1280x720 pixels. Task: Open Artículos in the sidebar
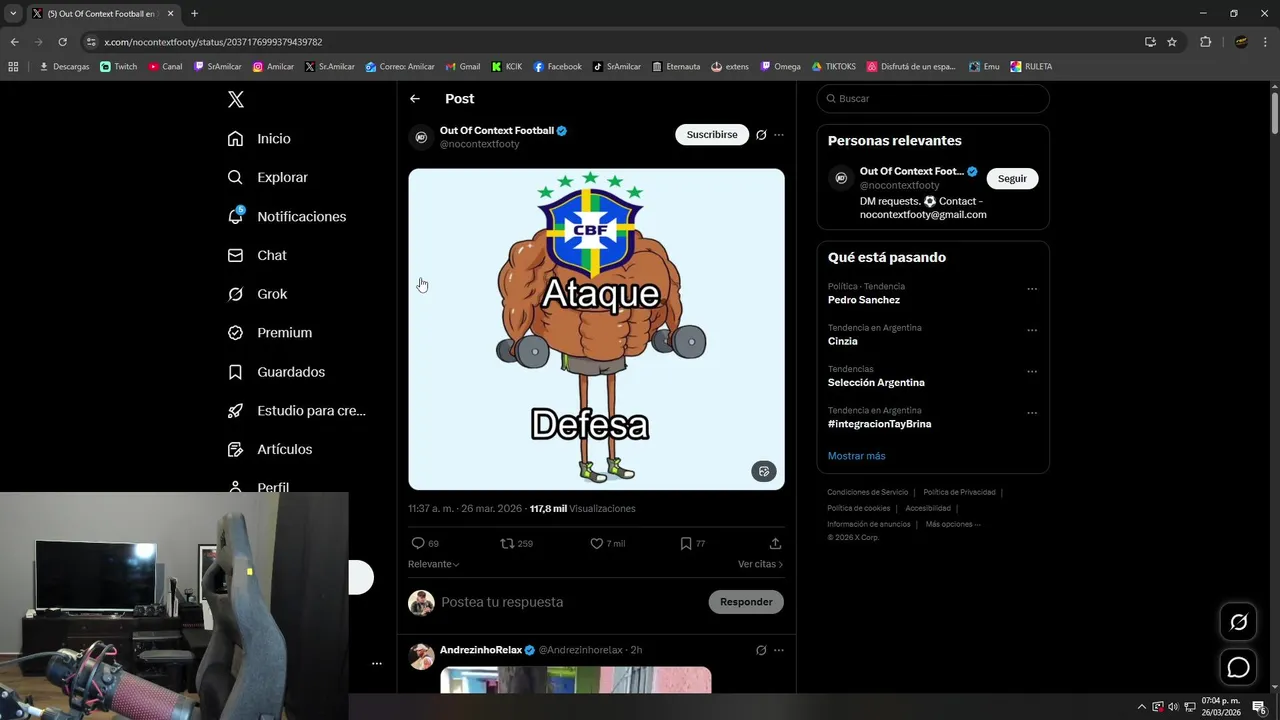click(x=269, y=450)
